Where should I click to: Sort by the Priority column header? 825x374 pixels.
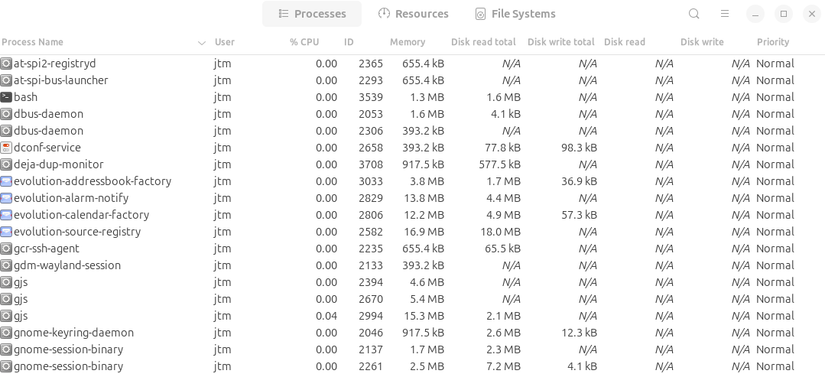tap(773, 42)
